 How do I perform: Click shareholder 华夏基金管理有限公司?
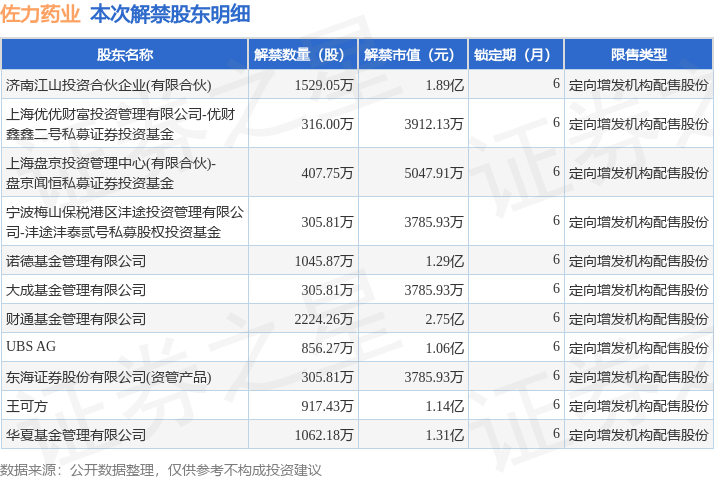pyautogui.click(x=76, y=435)
